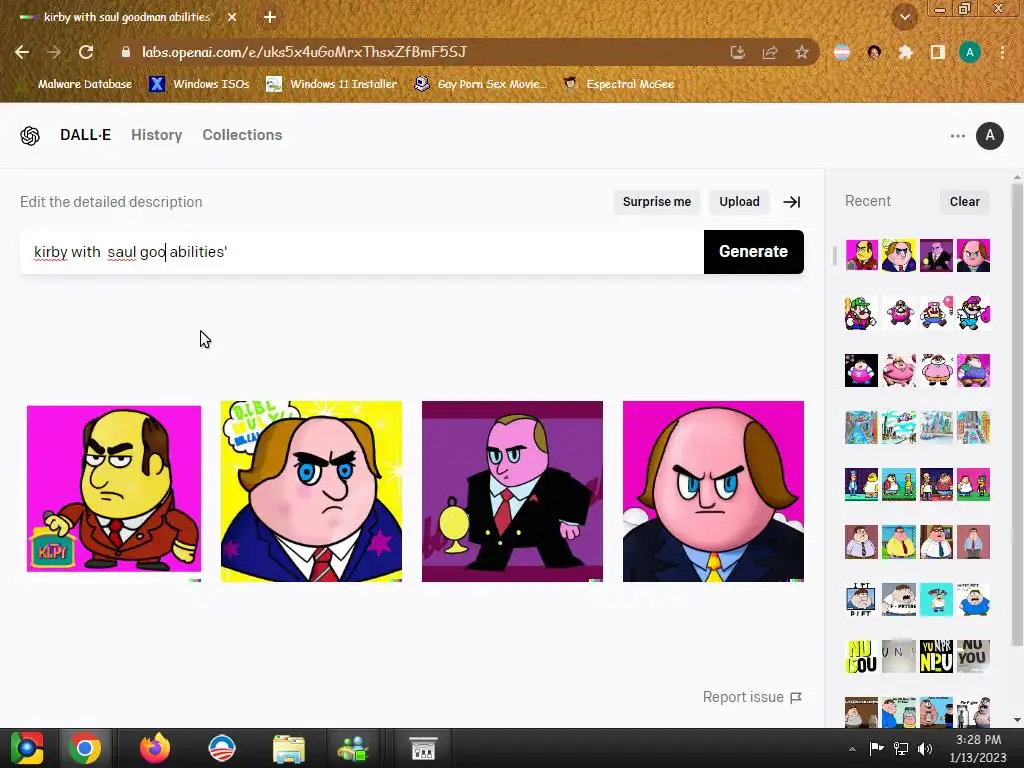Click the padlock site info icon
Screen dimensions: 1024x768
point(126,52)
